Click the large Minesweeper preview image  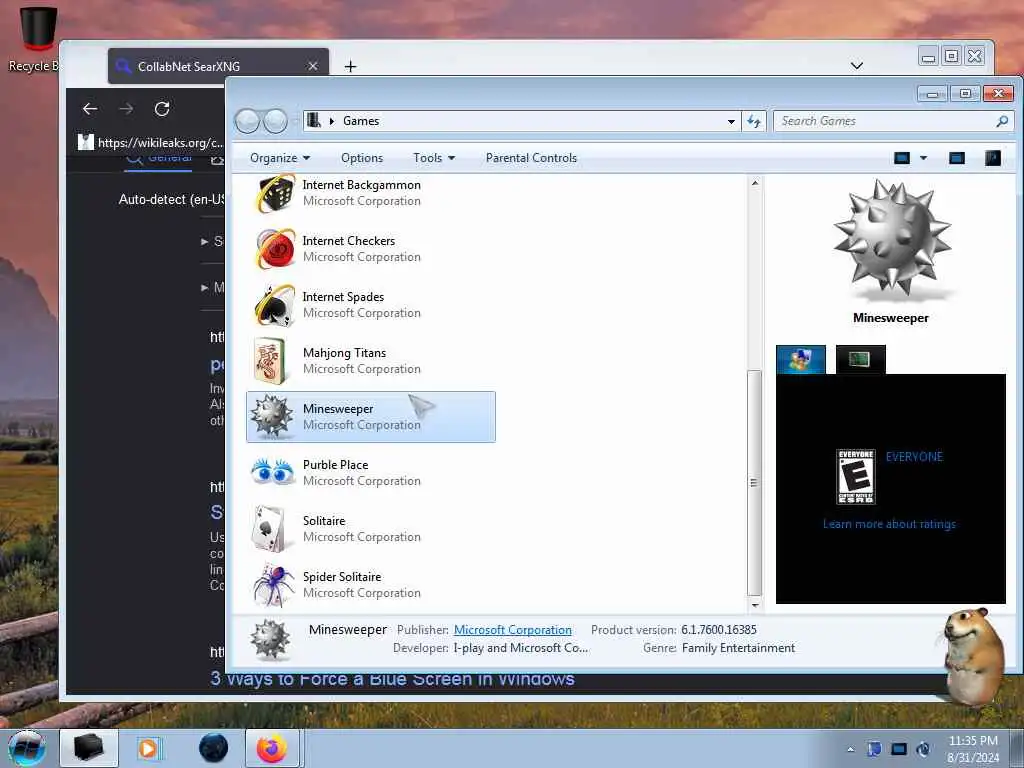pyautogui.click(x=891, y=240)
